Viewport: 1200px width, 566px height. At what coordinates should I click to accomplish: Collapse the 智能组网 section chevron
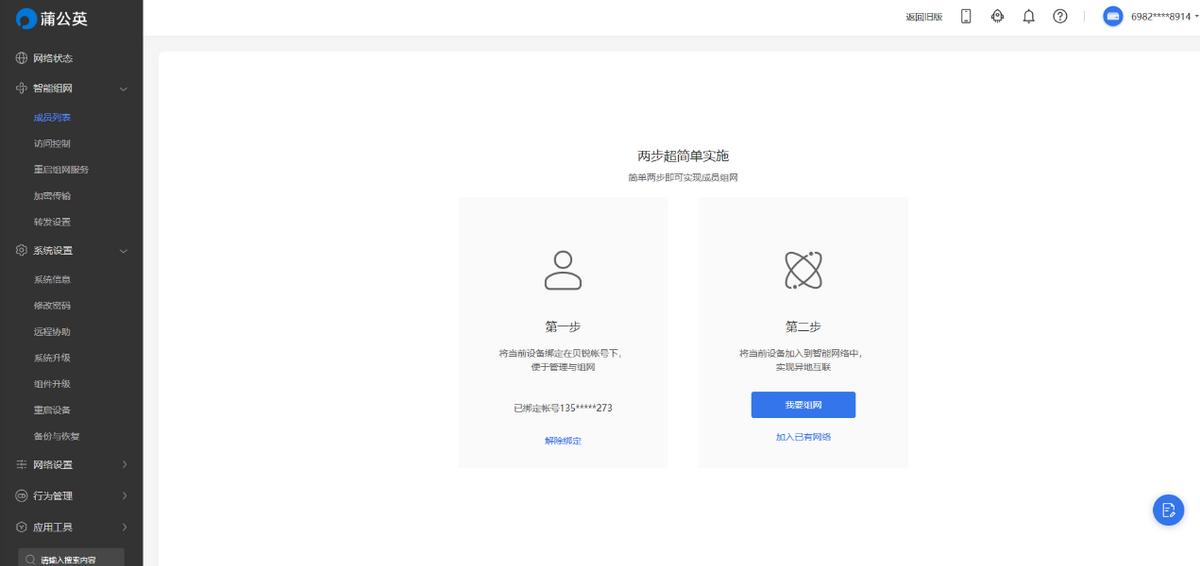click(x=124, y=88)
